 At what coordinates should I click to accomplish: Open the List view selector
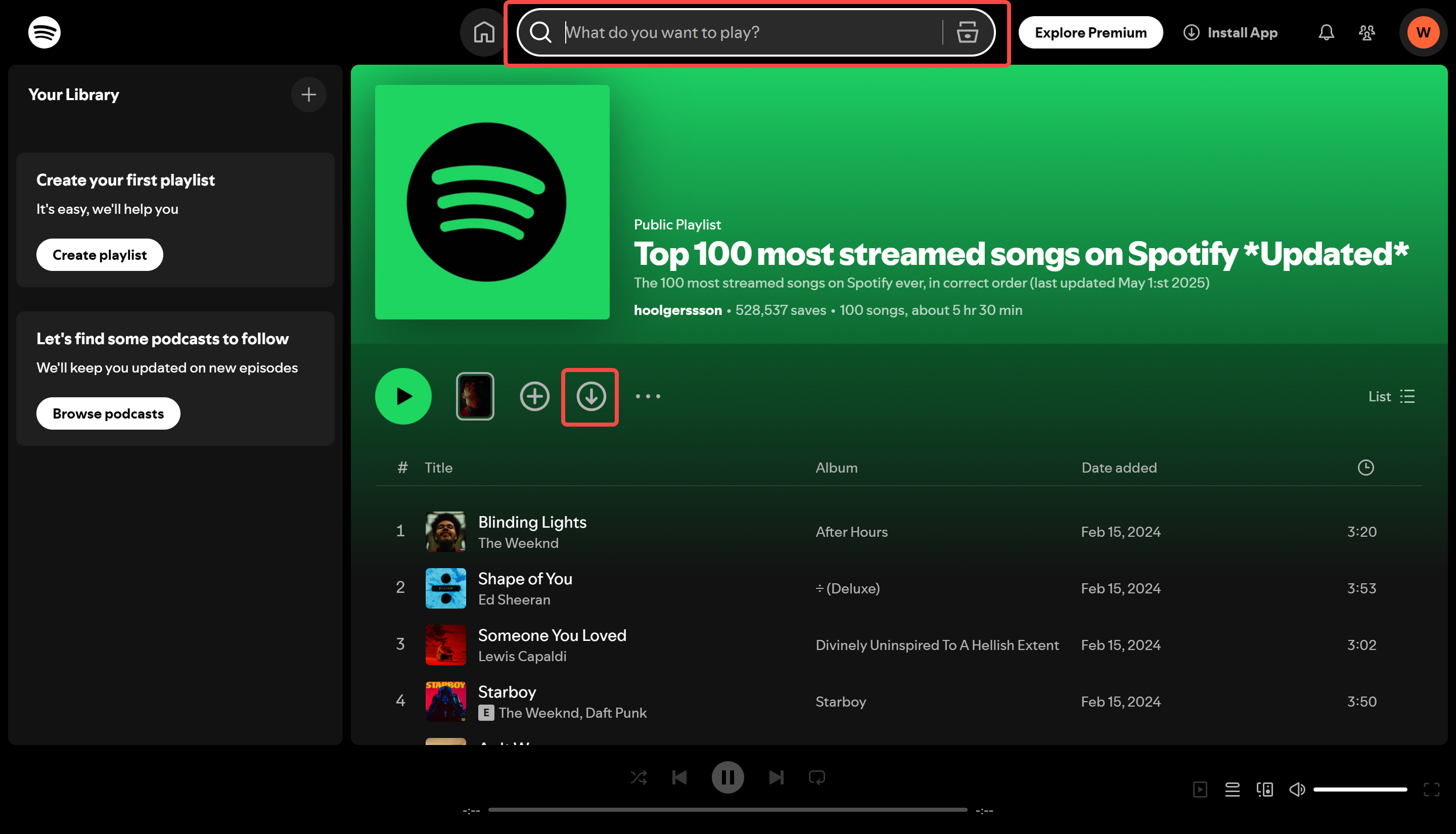(1391, 396)
